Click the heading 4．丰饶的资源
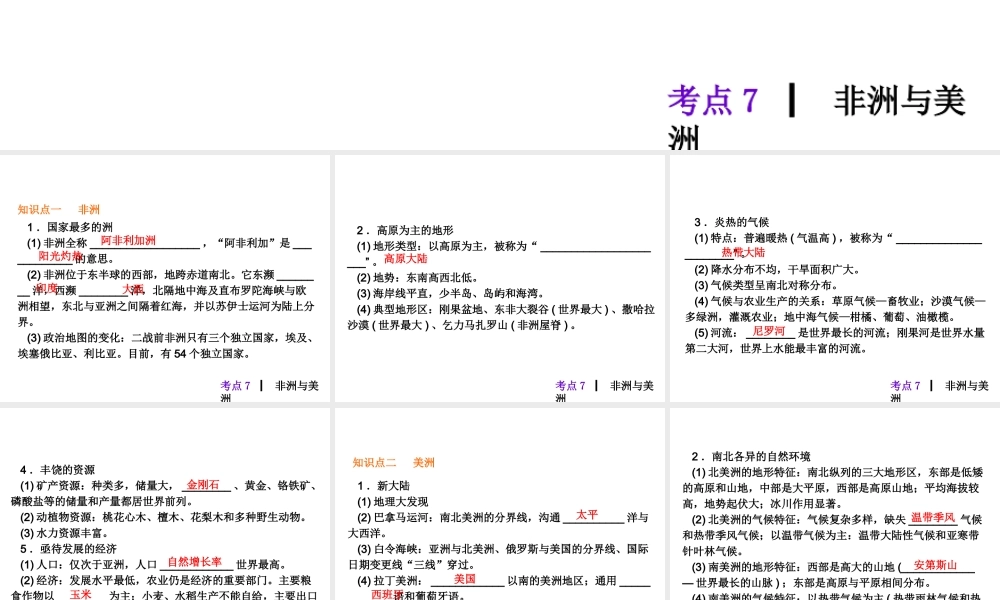1000x600 pixels. click(57, 469)
